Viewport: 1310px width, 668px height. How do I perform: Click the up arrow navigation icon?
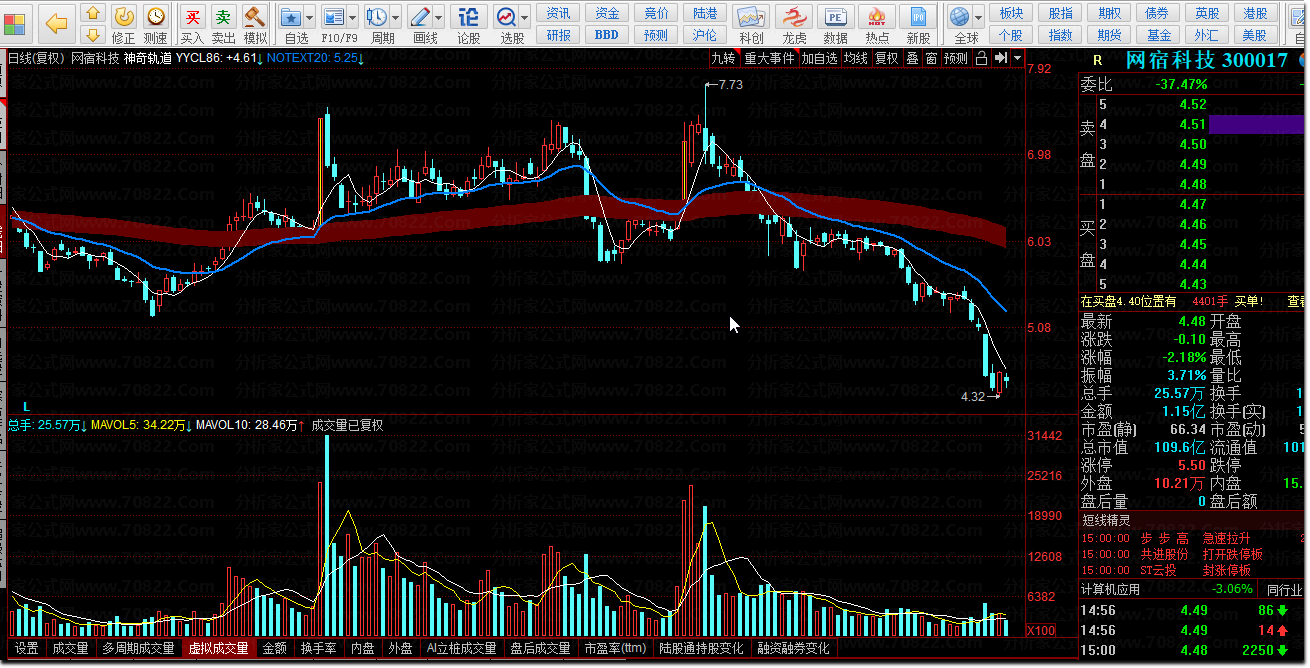point(92,14)
